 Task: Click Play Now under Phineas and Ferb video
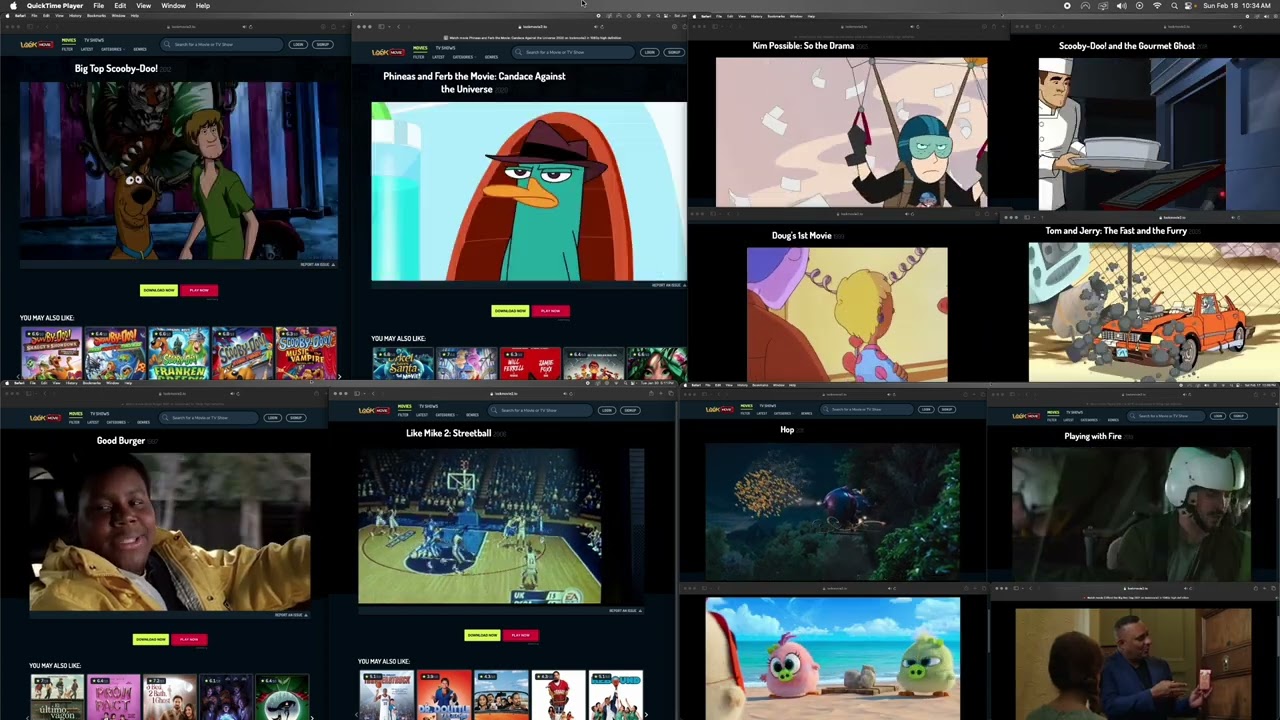point(551,311)
